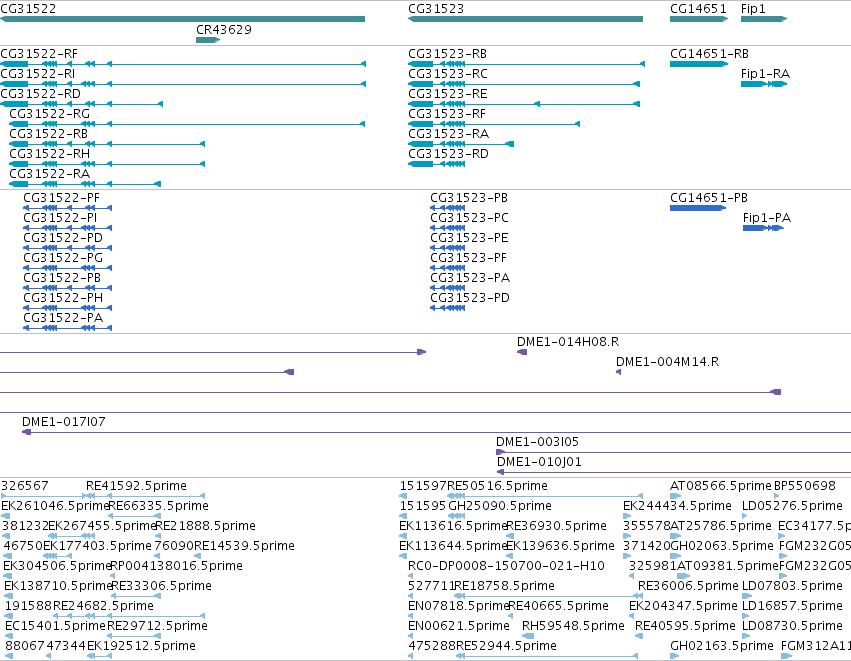Select EST label RE52944.5prime
This screenshot has width=851, height=661.
pyautogui.click(x=506, y=646)
